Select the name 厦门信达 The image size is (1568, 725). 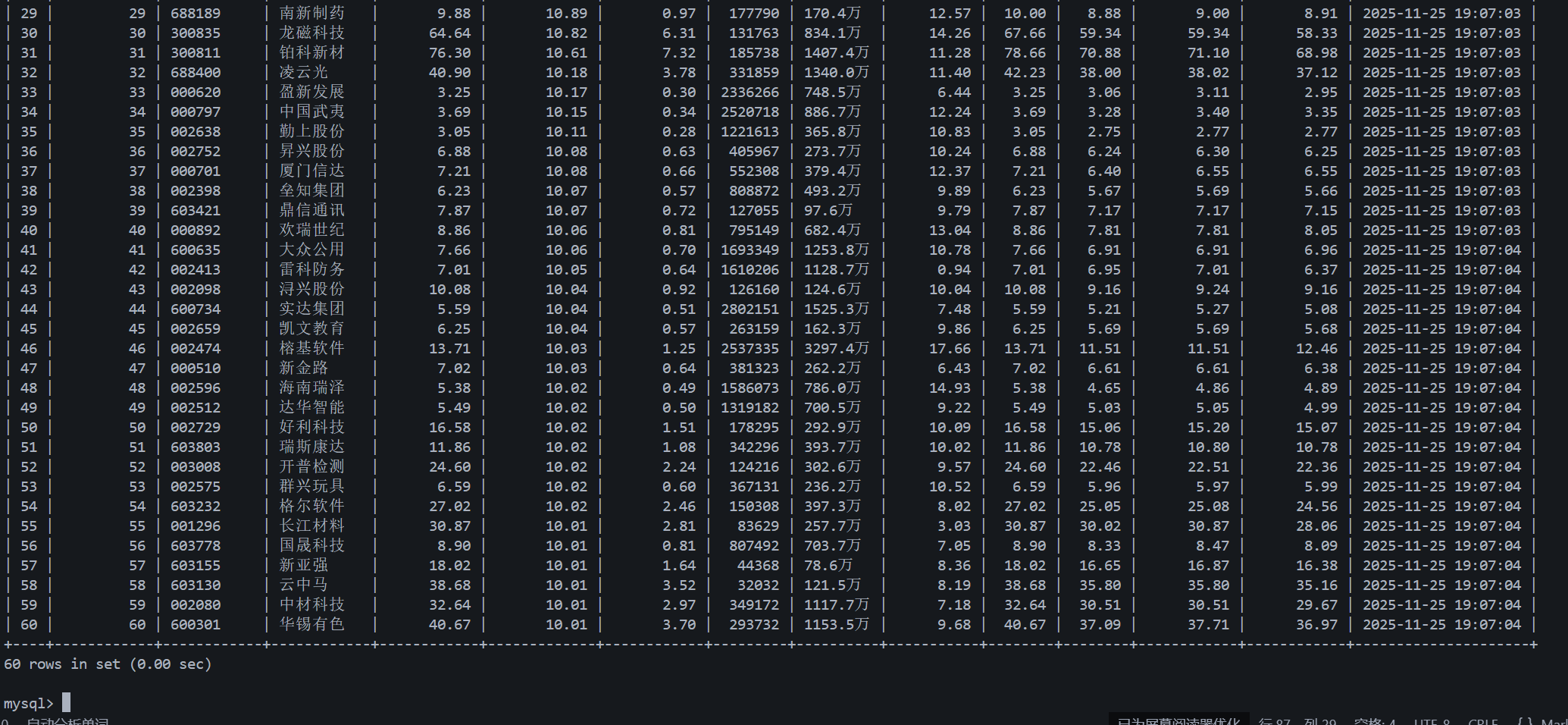point(311,171)
